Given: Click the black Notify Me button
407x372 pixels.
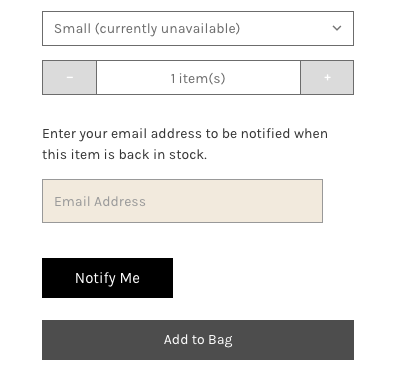Looking at the screenshot, I should pos(107,278).
